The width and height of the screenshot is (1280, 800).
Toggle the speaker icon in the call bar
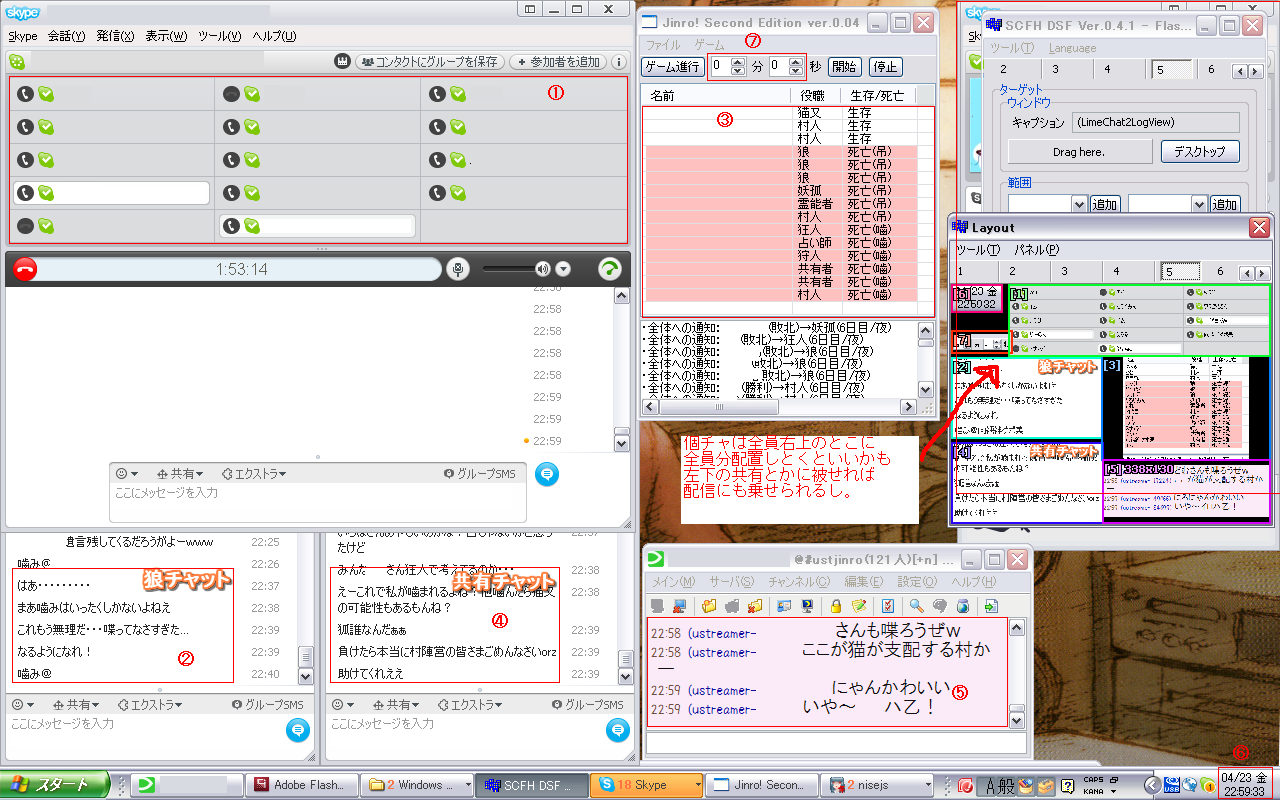[x=542, y=269]
